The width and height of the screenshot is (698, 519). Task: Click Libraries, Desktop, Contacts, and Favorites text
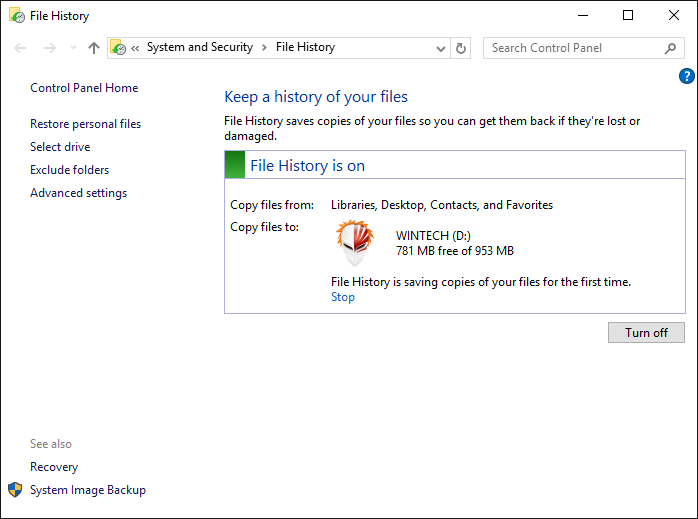442,205
